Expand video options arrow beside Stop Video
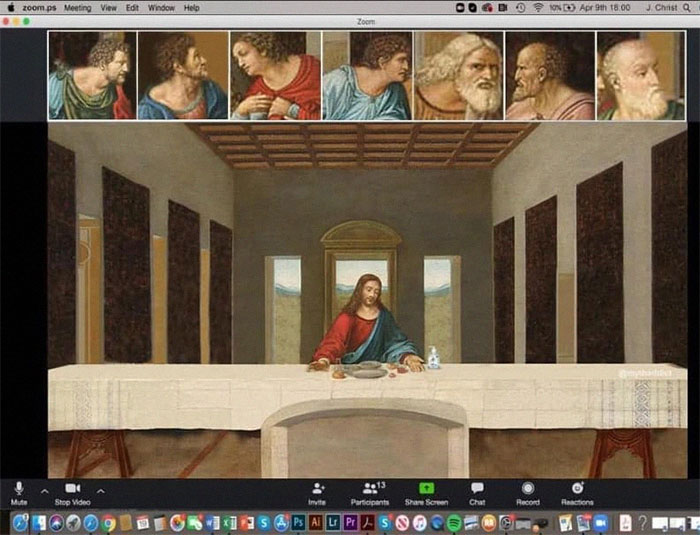 [x=100, y=490]
